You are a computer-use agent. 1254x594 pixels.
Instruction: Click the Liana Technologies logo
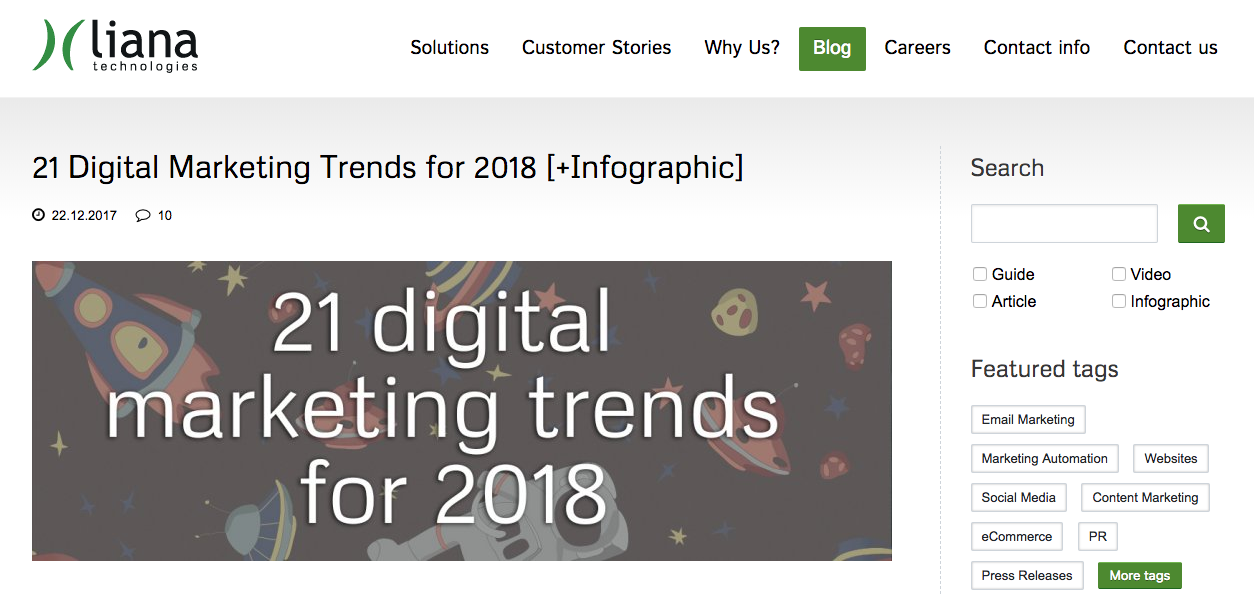click(x=115, y=46)
